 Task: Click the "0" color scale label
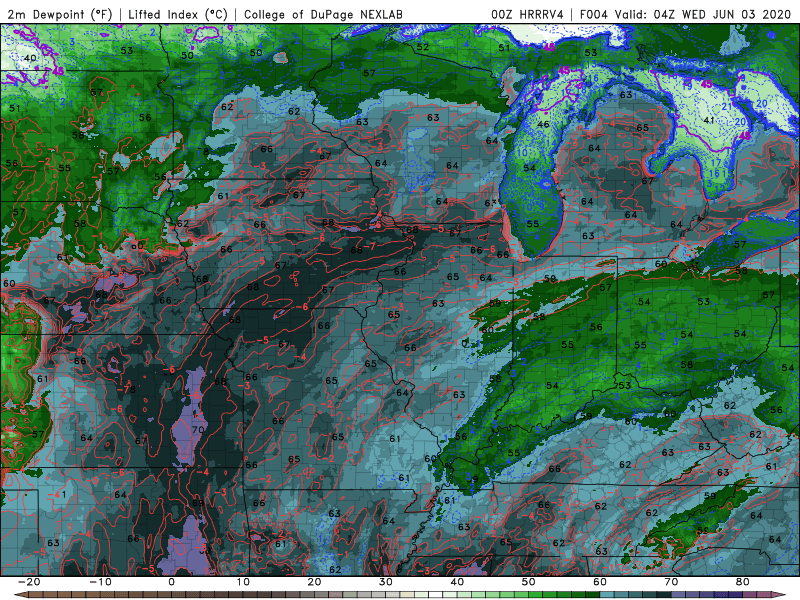(171, 582)
